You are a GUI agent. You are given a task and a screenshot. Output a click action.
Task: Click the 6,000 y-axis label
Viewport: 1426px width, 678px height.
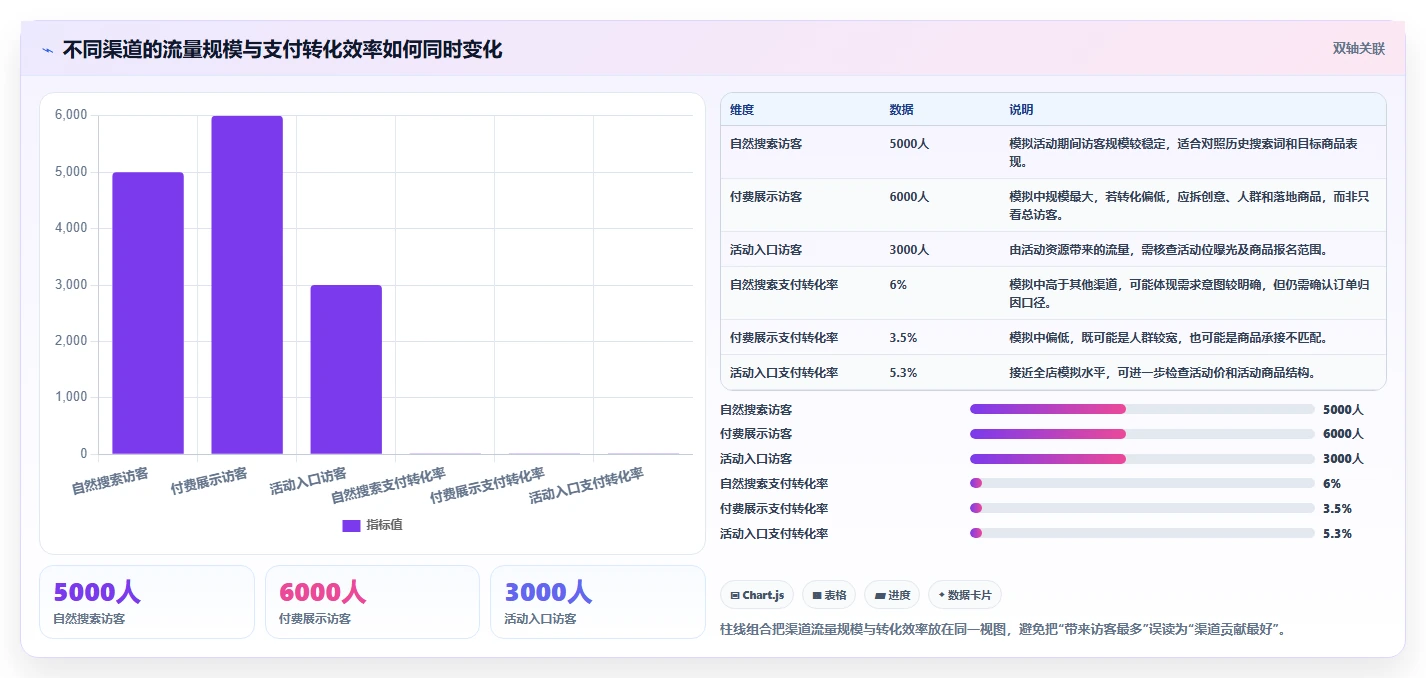point(71,116)
